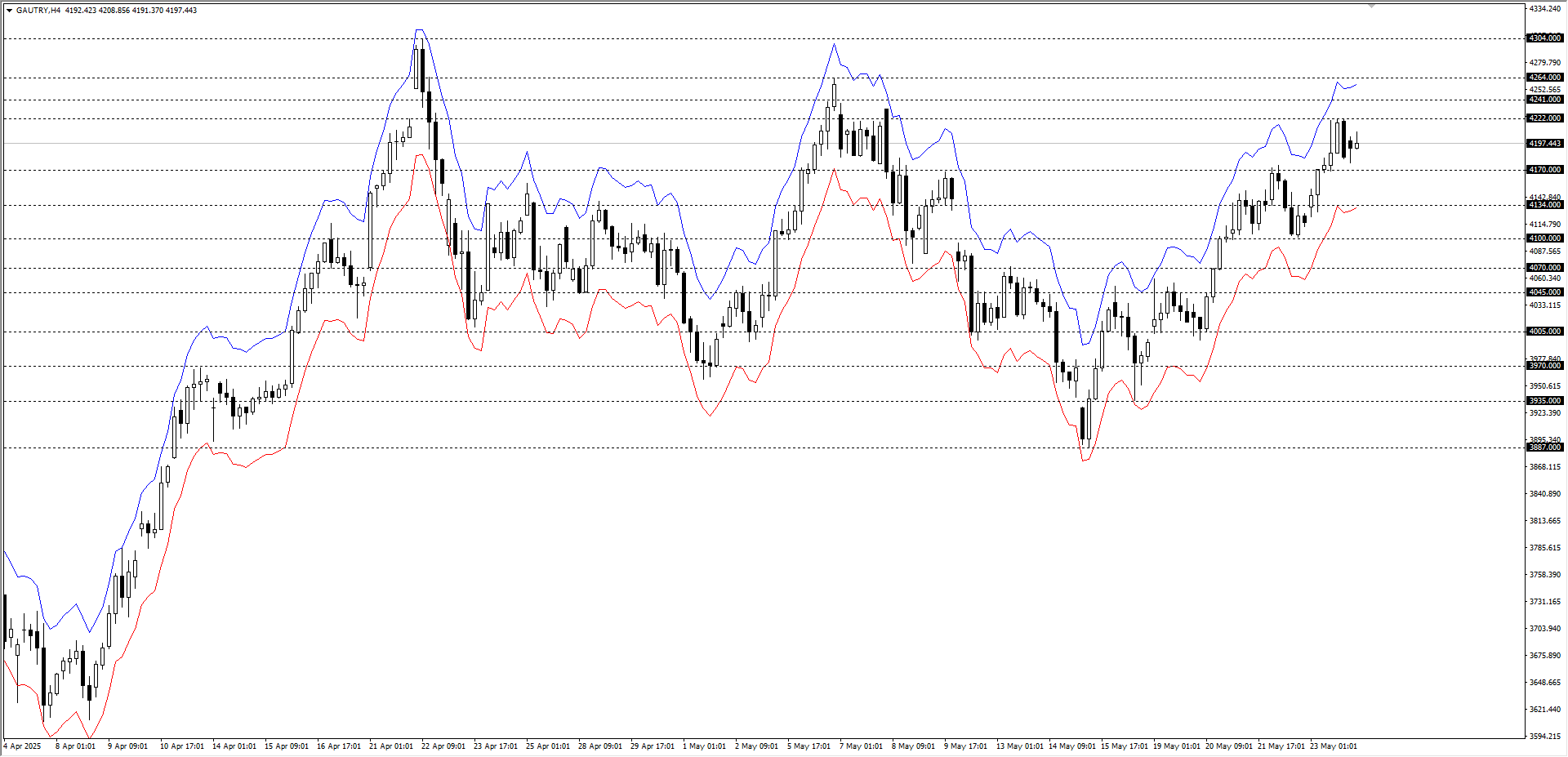Click the 3758.390 price scale value

[x=1544, y=575]
